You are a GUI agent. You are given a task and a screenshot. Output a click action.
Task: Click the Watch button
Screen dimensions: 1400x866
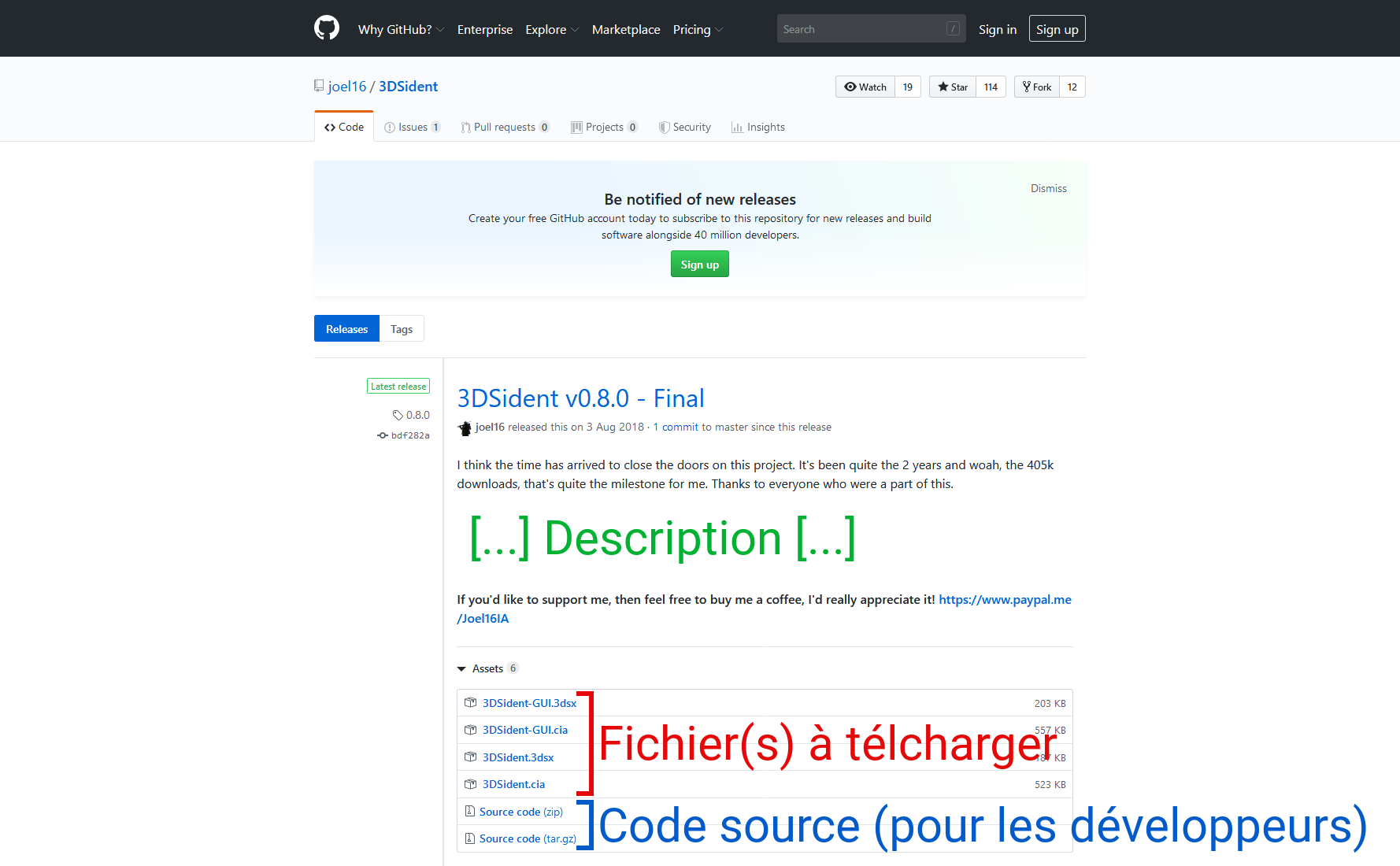coord(865,87)
